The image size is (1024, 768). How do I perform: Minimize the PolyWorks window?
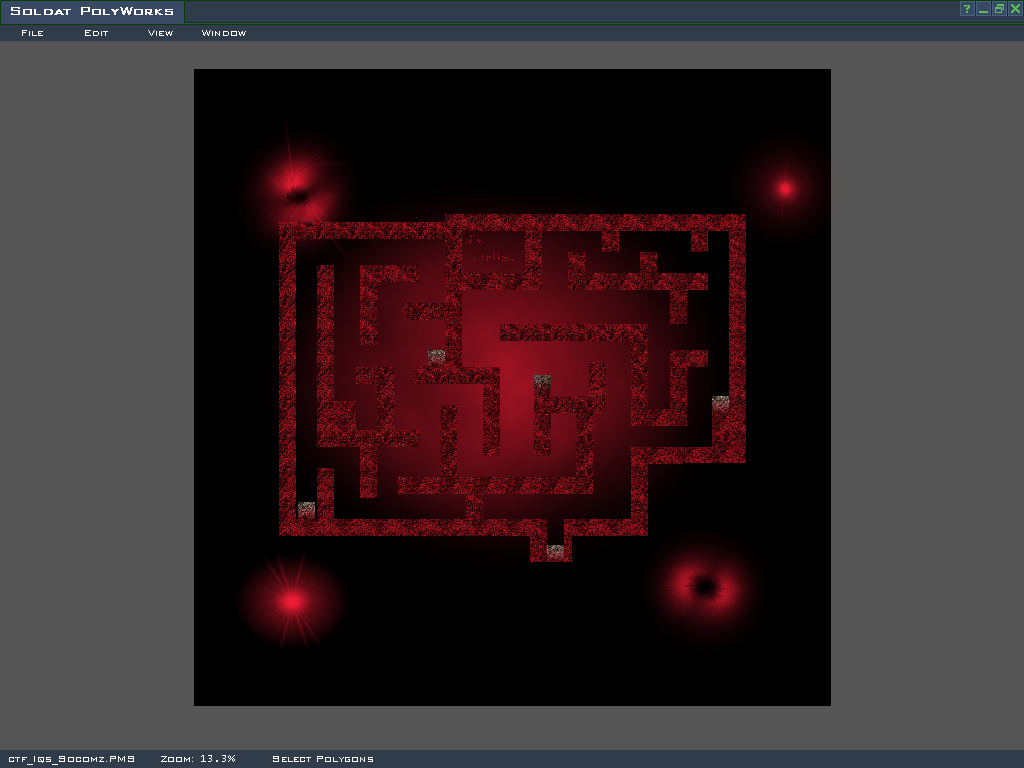(x=983, y=9)
